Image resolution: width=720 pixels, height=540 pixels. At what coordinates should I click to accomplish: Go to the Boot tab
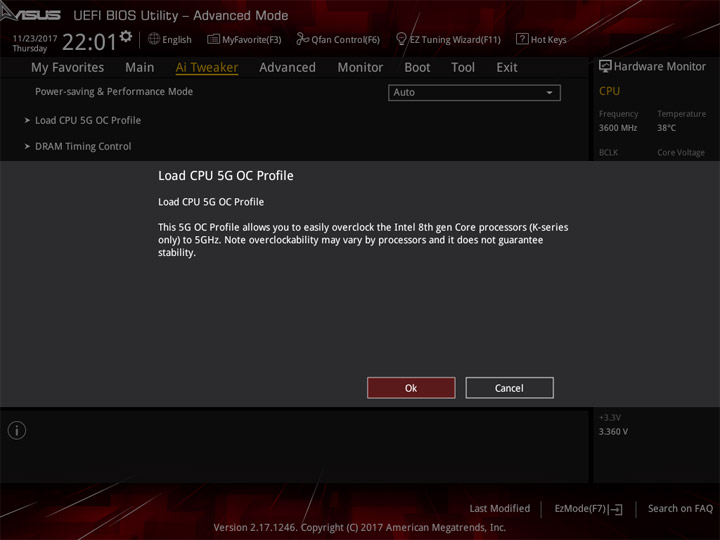[417, 68]
